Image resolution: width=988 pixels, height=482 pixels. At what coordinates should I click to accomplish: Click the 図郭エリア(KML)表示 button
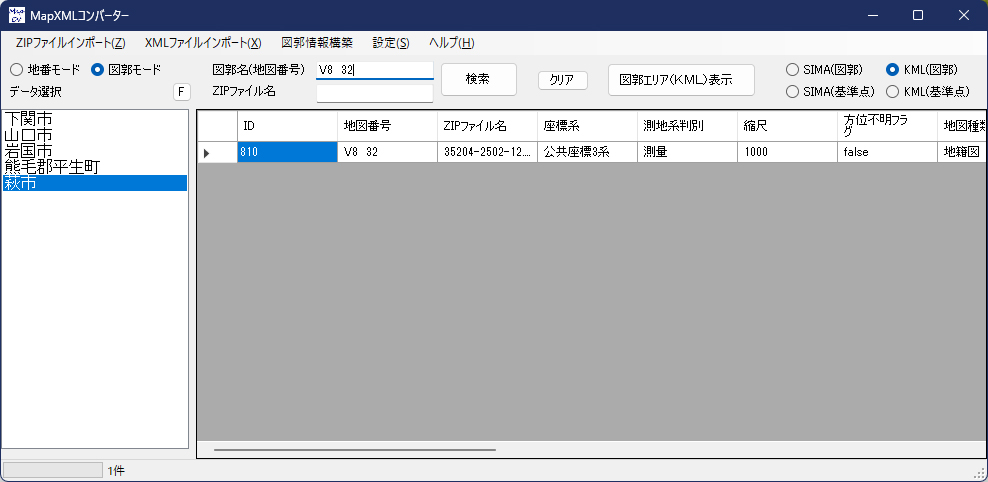[681, 80]
